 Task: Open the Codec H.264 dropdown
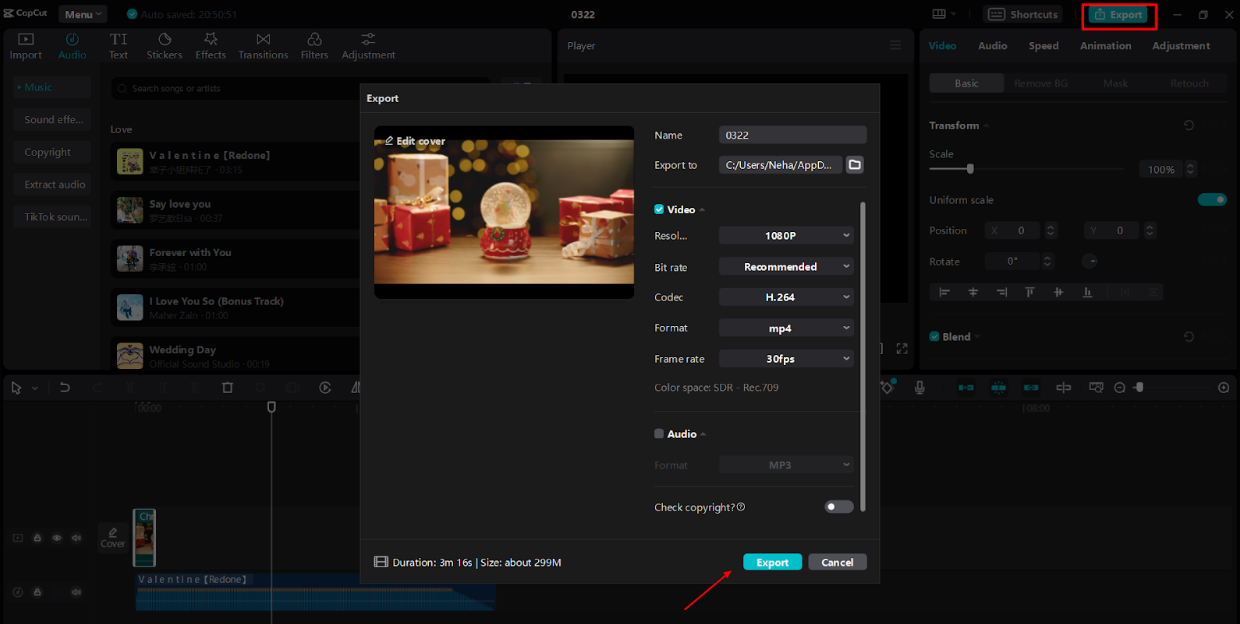786,297
